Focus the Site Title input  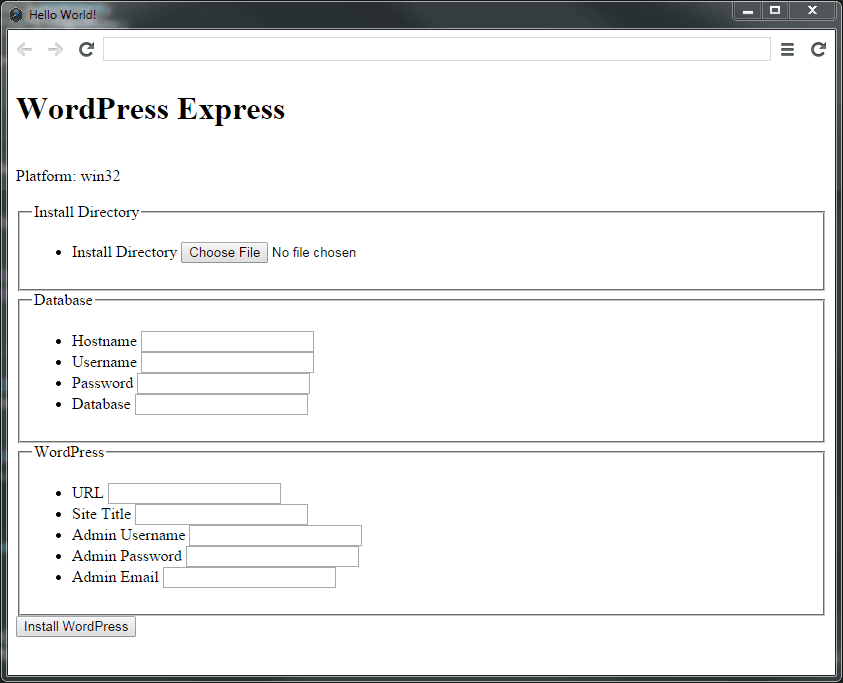222,515
